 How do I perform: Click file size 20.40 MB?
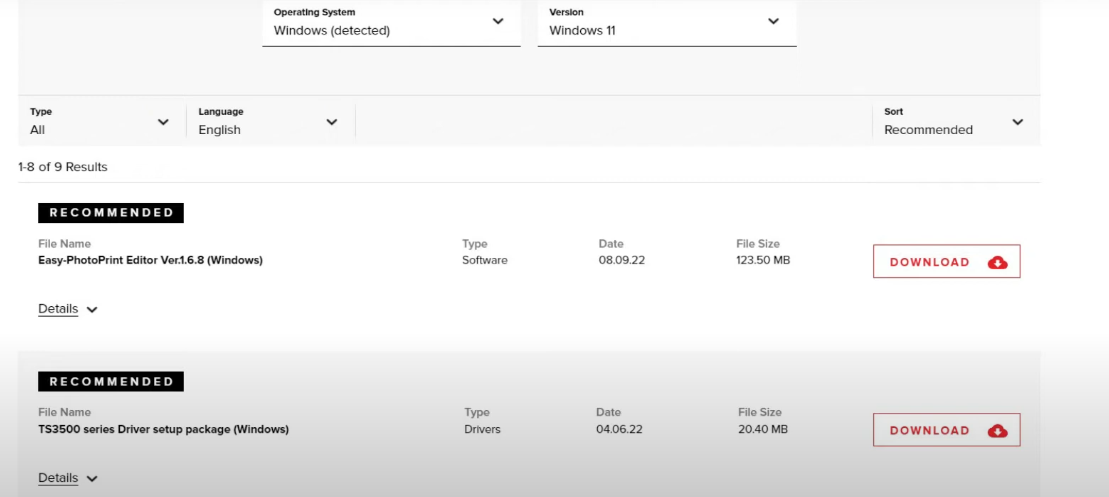[x=763, y=429]
